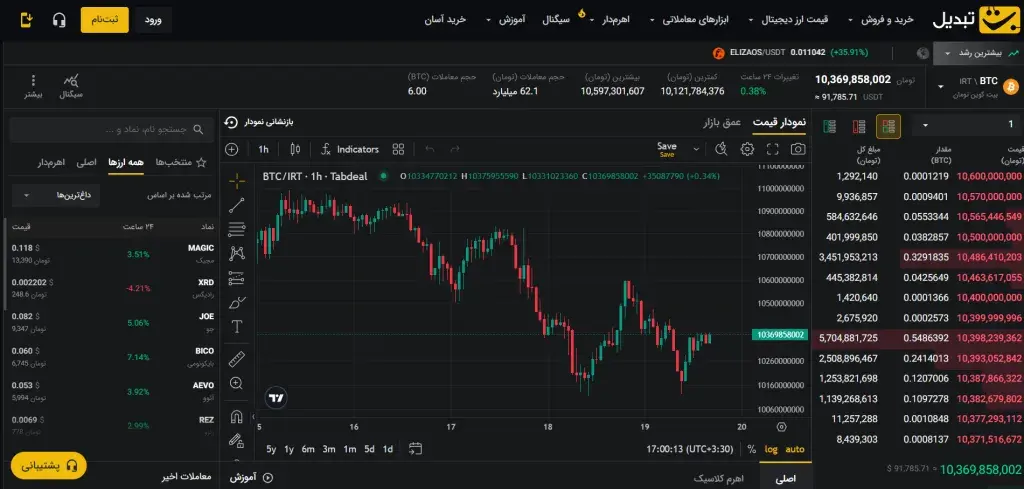
Task: Enter fullscreen chart mode
Action: pos(773,150)
